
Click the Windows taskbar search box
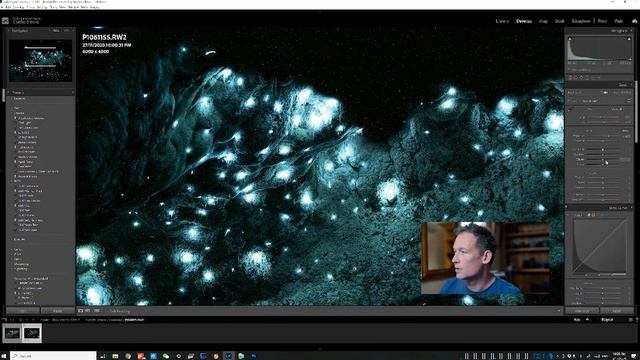tap(53, 356)
